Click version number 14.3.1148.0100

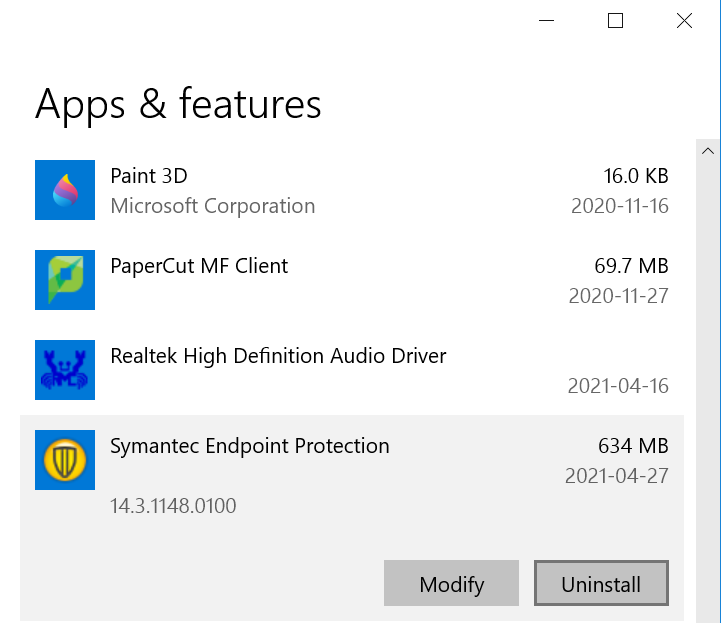pyautogui.click(x=173, y=506)
